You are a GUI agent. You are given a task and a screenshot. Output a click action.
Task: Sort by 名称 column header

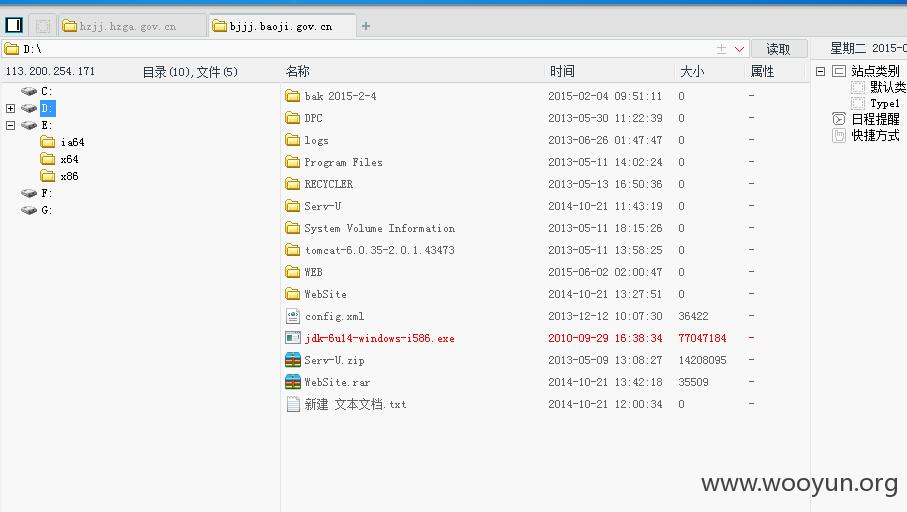pos(298,71)
